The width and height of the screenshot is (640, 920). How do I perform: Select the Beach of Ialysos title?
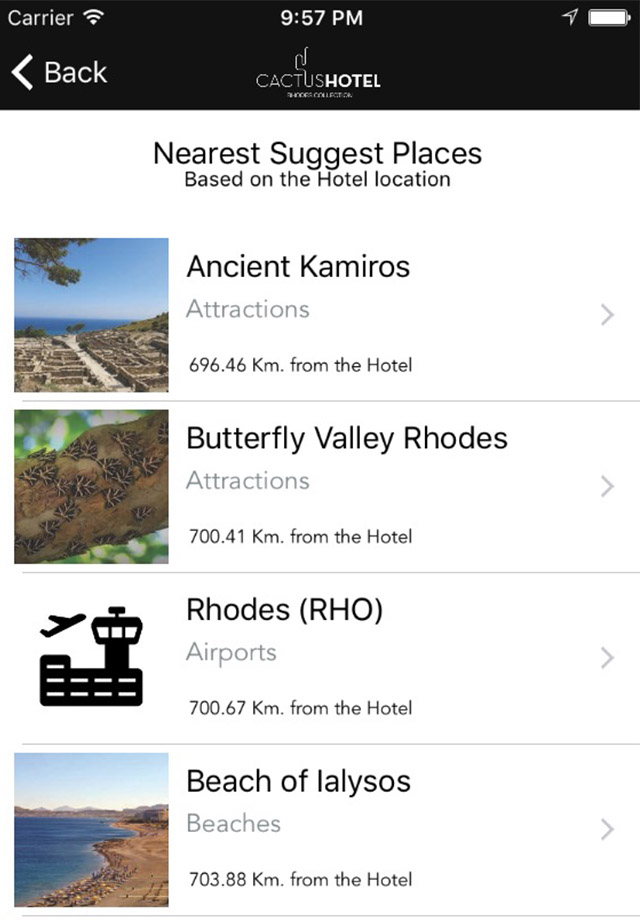[x=298, y=781]
